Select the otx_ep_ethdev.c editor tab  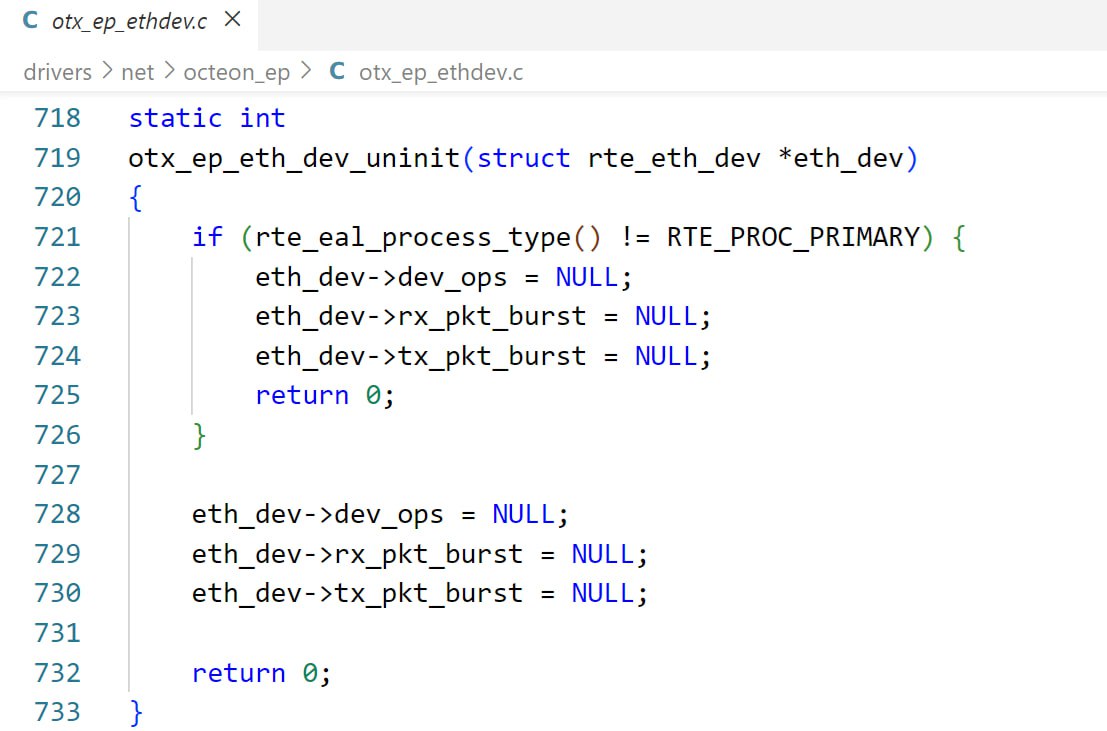pyautogui.click(x=129, y=23)
